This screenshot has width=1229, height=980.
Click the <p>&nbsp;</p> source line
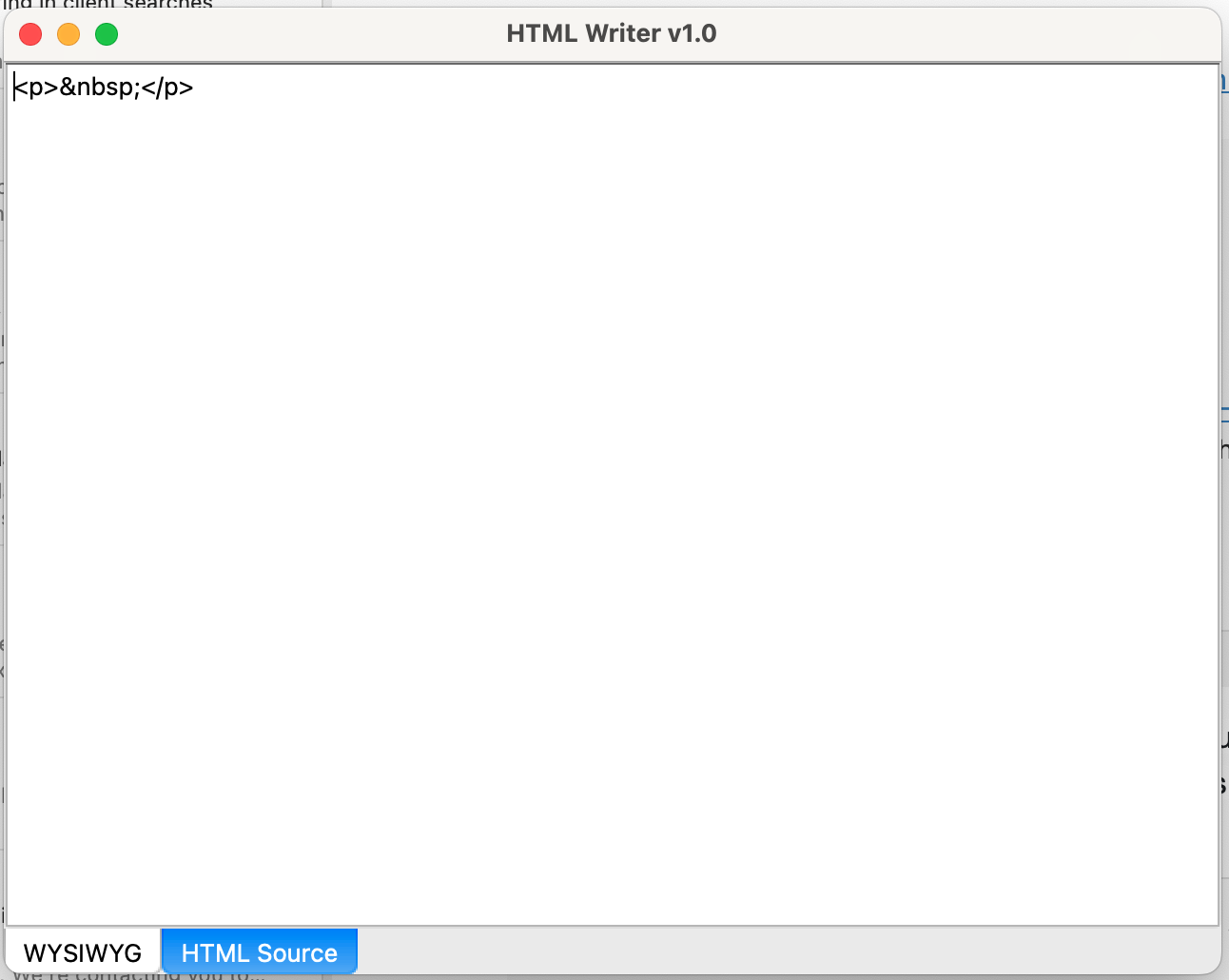coord(104,88)
